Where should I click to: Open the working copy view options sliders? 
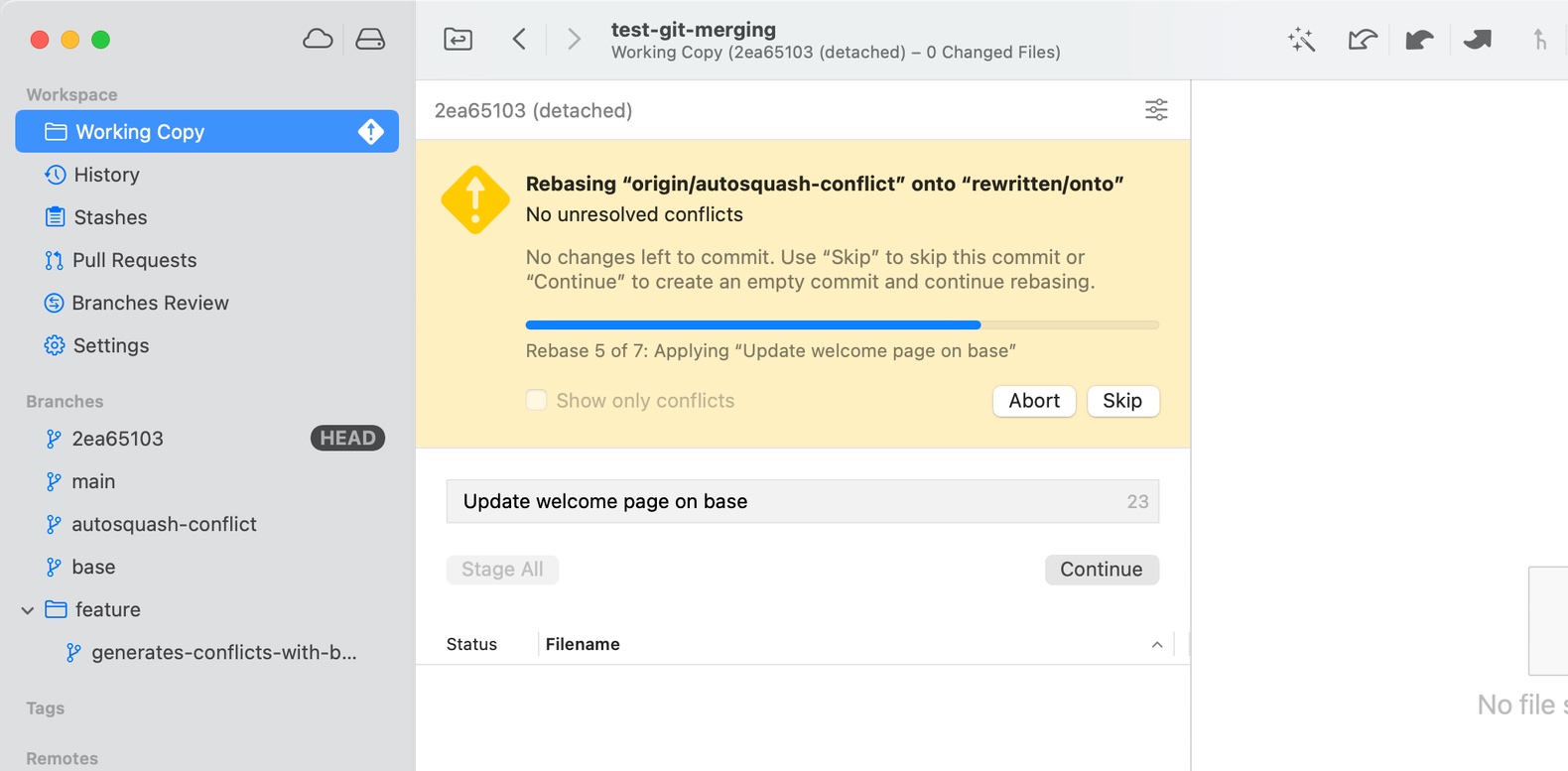(1156, 110)
